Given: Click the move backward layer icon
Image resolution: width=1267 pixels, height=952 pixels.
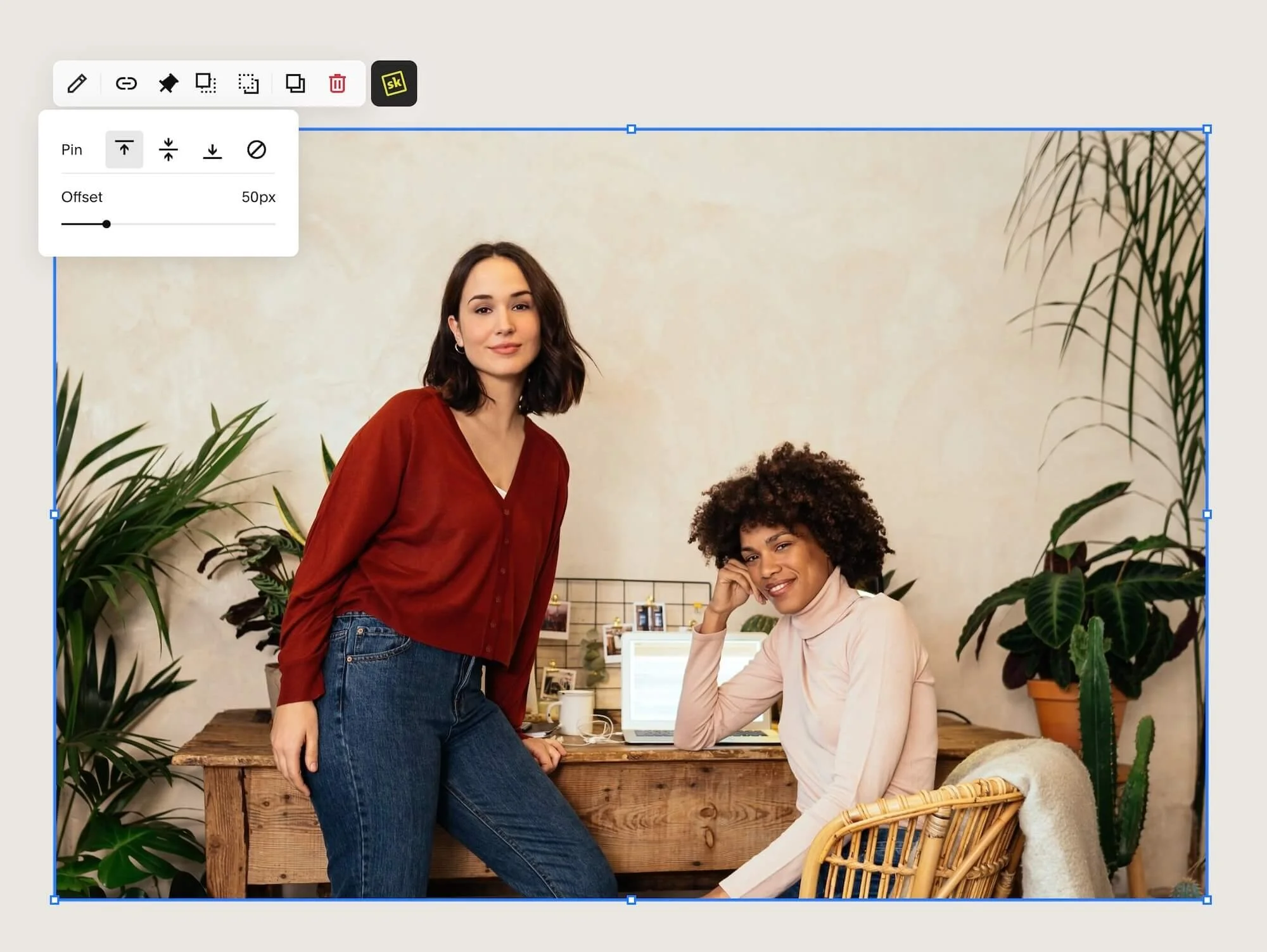Looking at the screenshot, I should [x=248, y=84].
